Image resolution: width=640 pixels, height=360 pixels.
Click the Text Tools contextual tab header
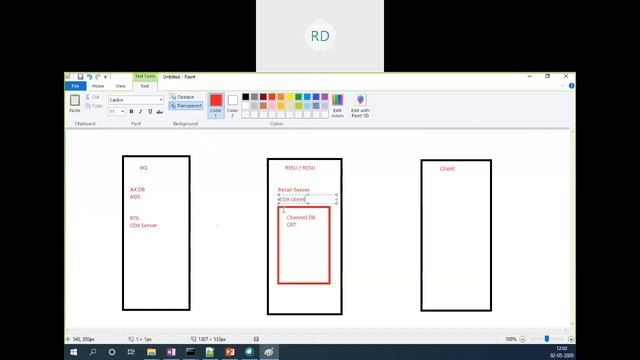[145, 76]
